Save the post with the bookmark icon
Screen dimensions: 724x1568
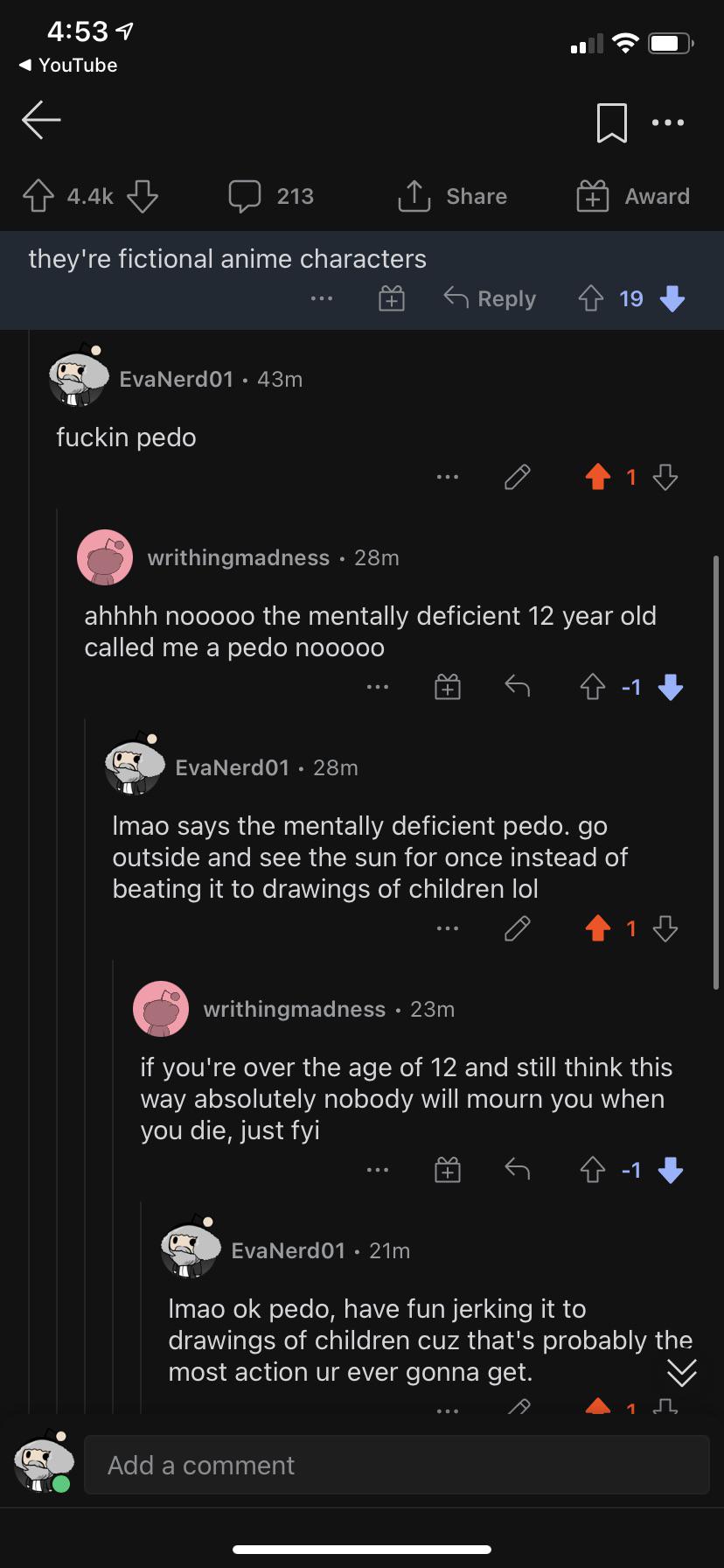coord(612,123)
